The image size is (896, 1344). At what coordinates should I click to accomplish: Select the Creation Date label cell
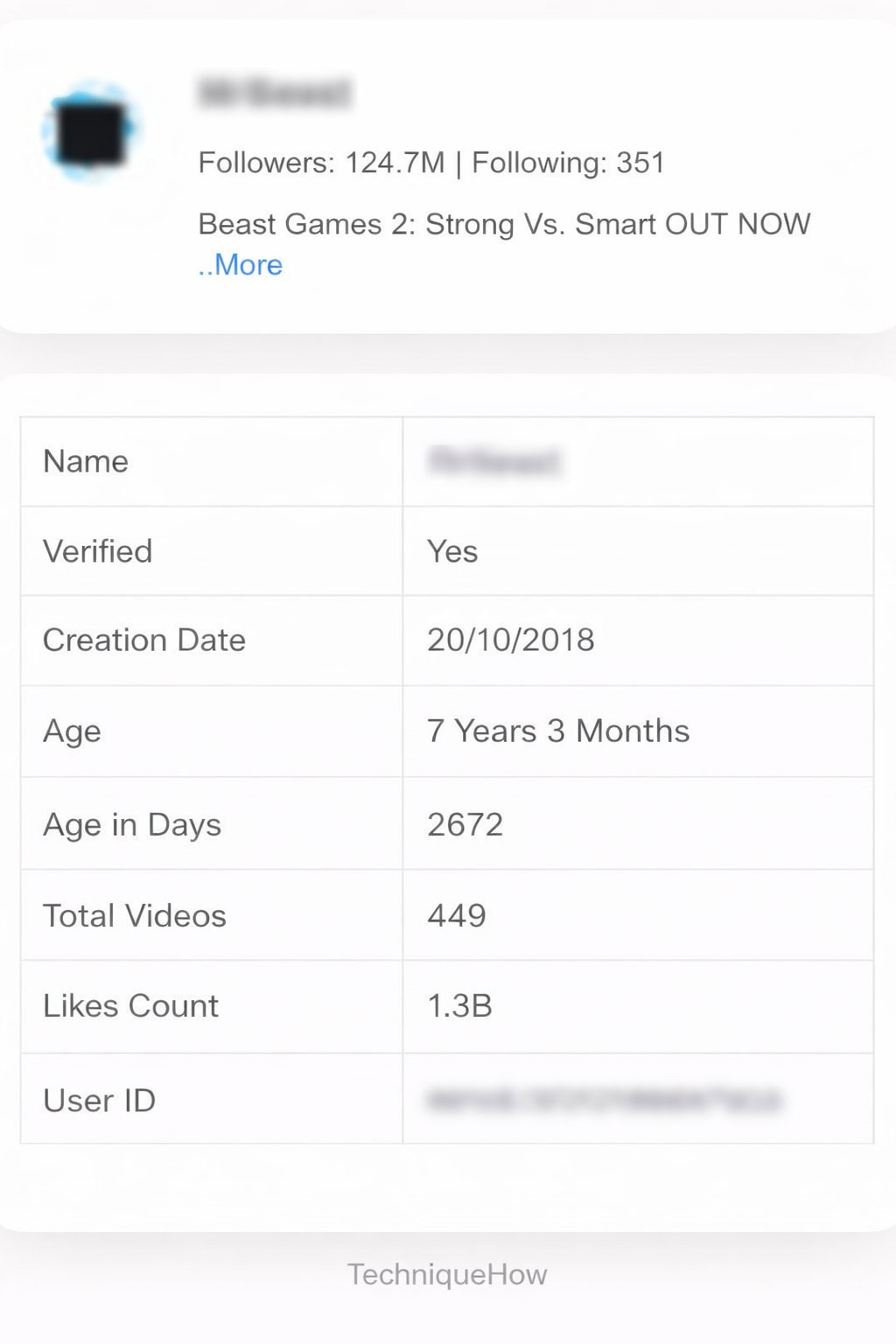tap(144, 640)
